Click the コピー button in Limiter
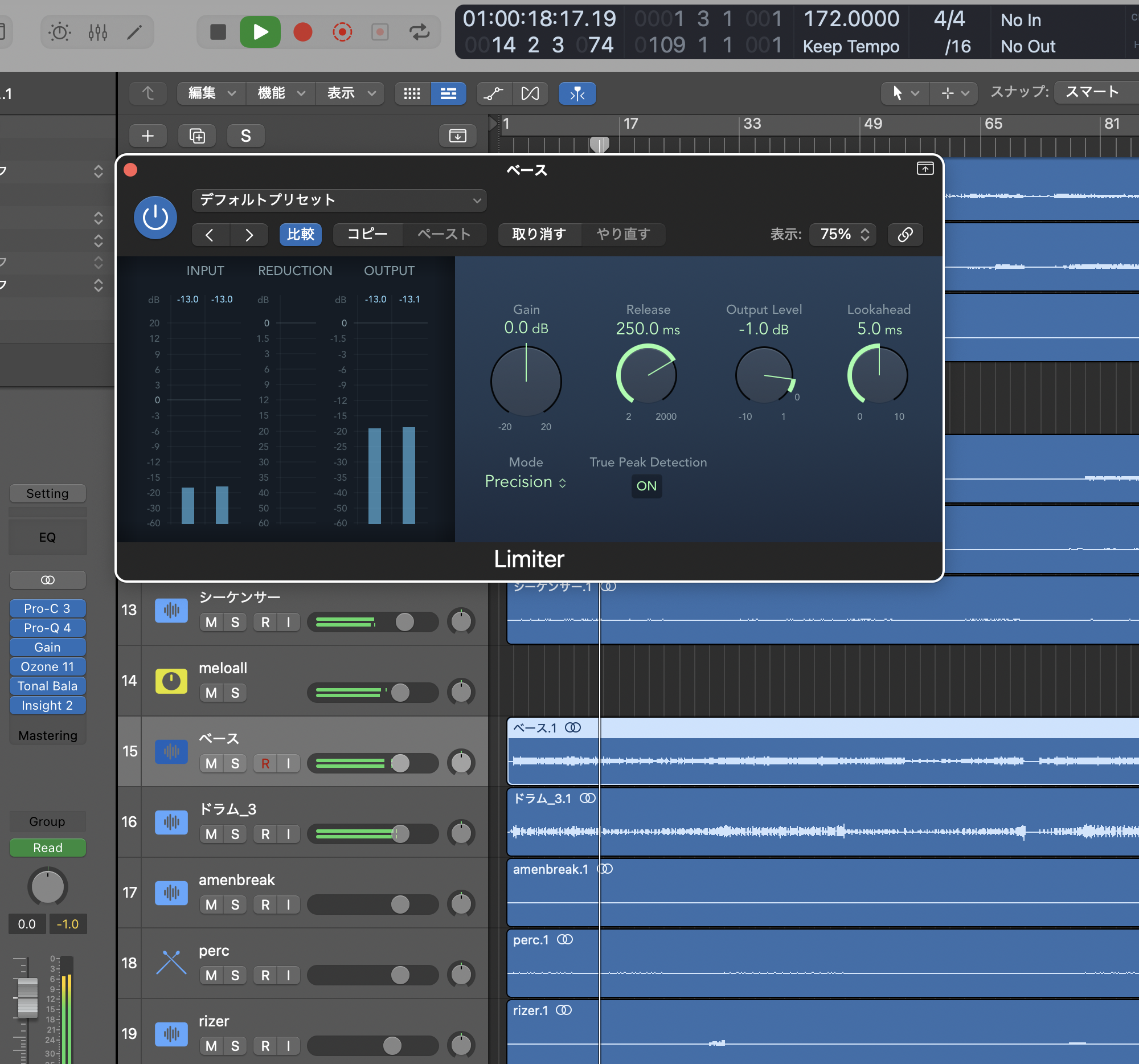The height and width of the screenshot is (1064, 1139). pos(367,234)
